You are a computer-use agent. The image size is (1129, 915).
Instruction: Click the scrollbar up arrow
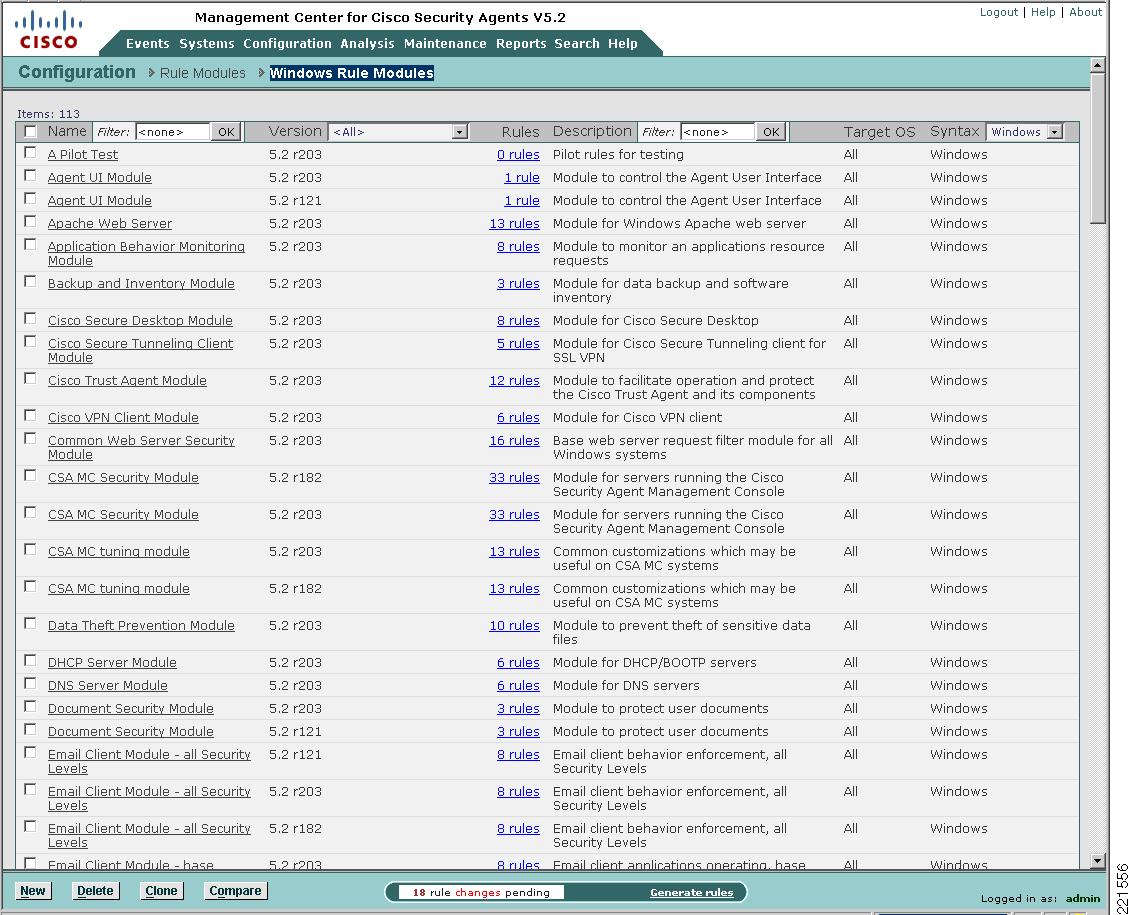(1097, 65)
